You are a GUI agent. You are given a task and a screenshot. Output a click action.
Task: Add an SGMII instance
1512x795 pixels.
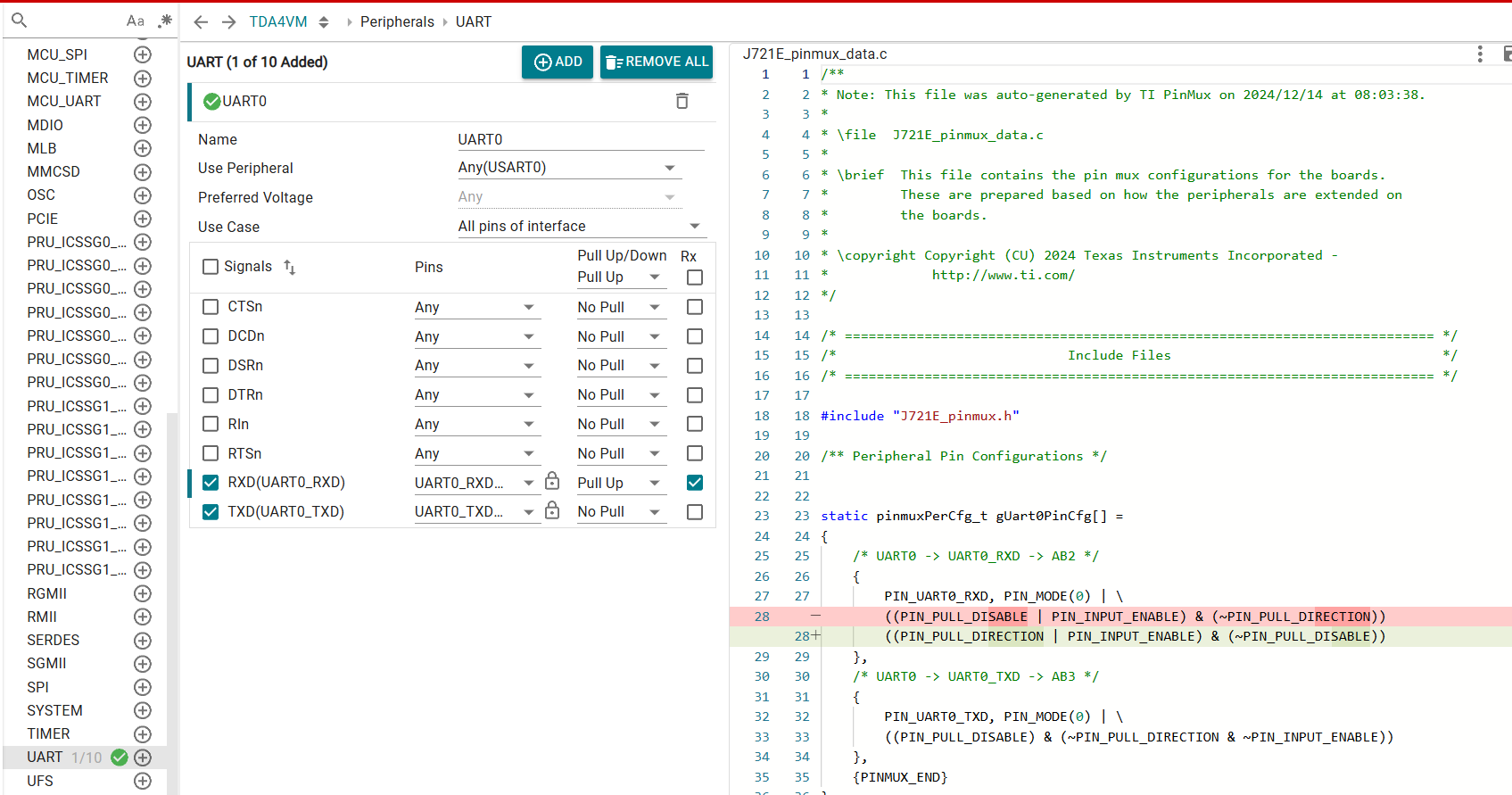143,664
